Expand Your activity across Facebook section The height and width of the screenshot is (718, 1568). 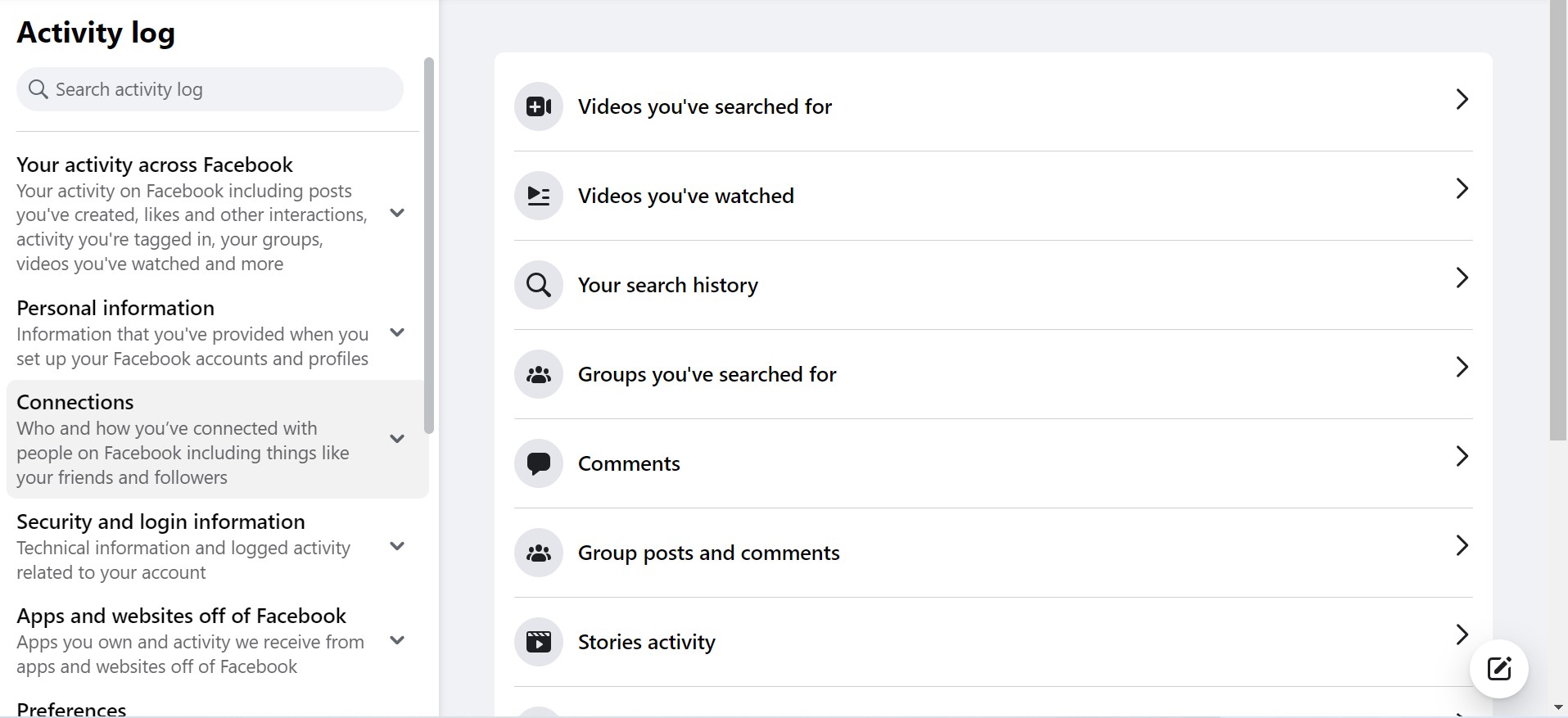click(397, 214)
